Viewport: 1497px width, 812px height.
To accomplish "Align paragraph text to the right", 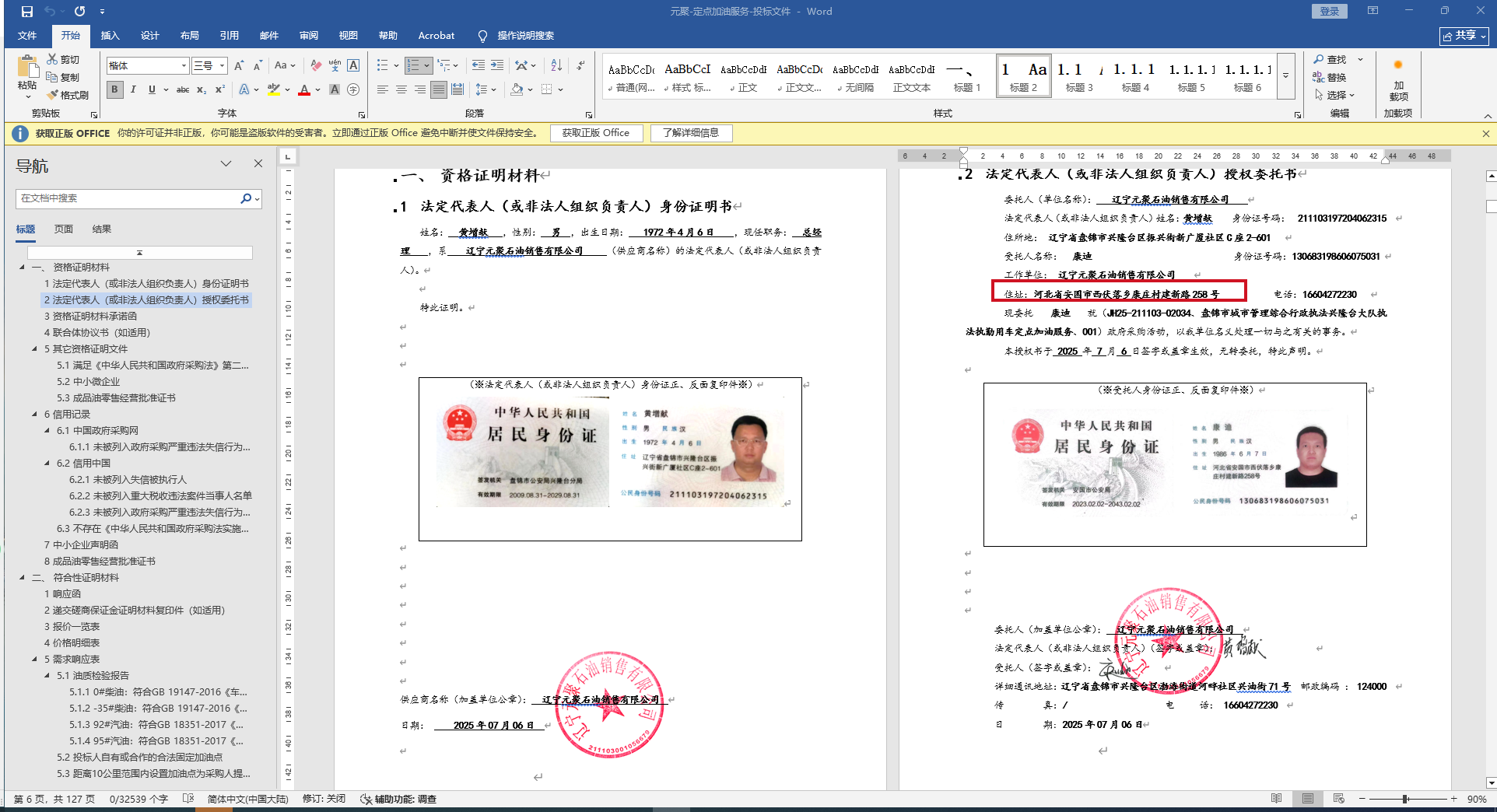I will [420, 89].
